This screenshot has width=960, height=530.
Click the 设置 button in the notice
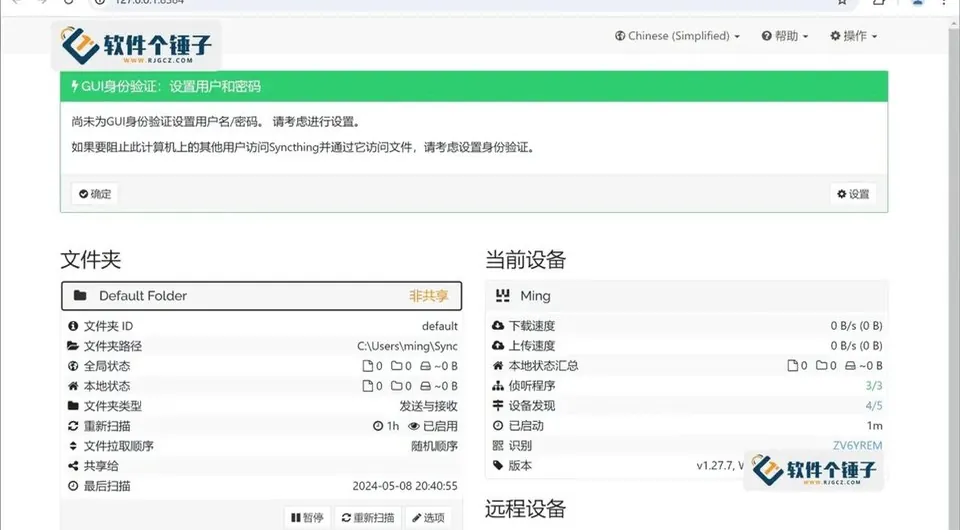[853, 194]
